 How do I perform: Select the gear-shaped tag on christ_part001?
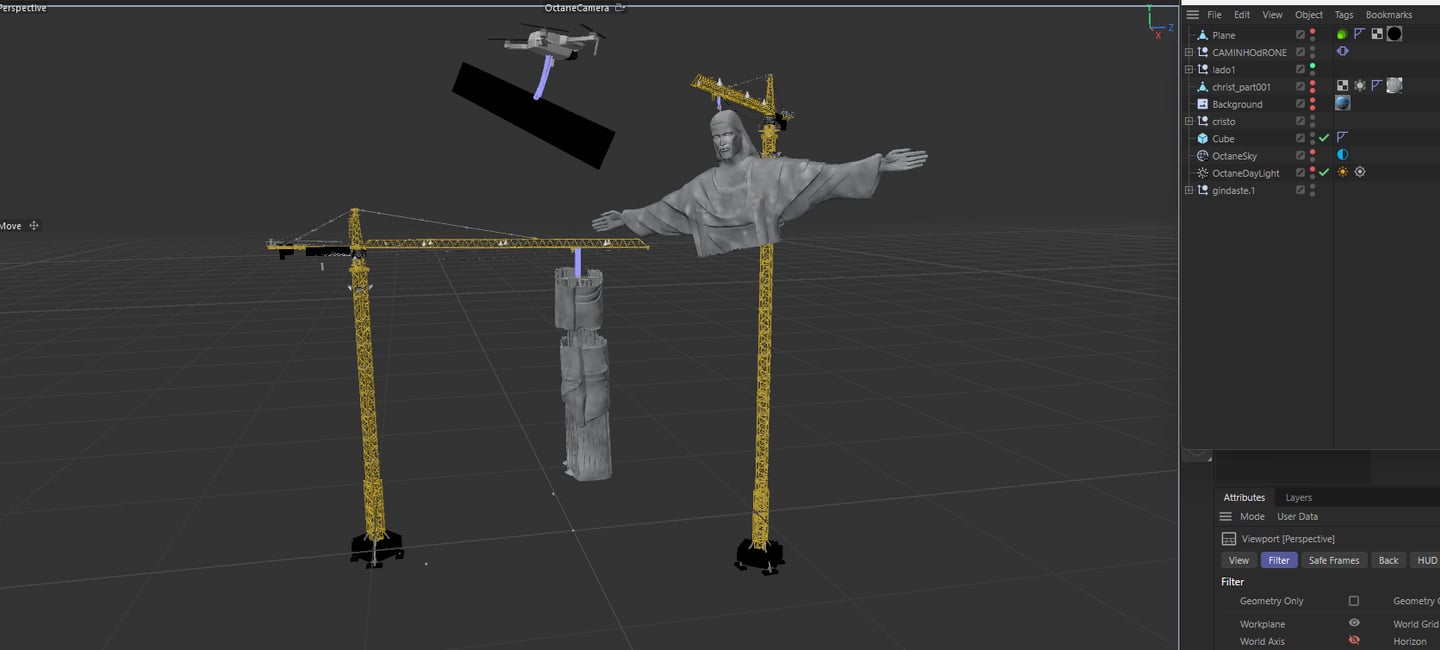[1359, 86]
